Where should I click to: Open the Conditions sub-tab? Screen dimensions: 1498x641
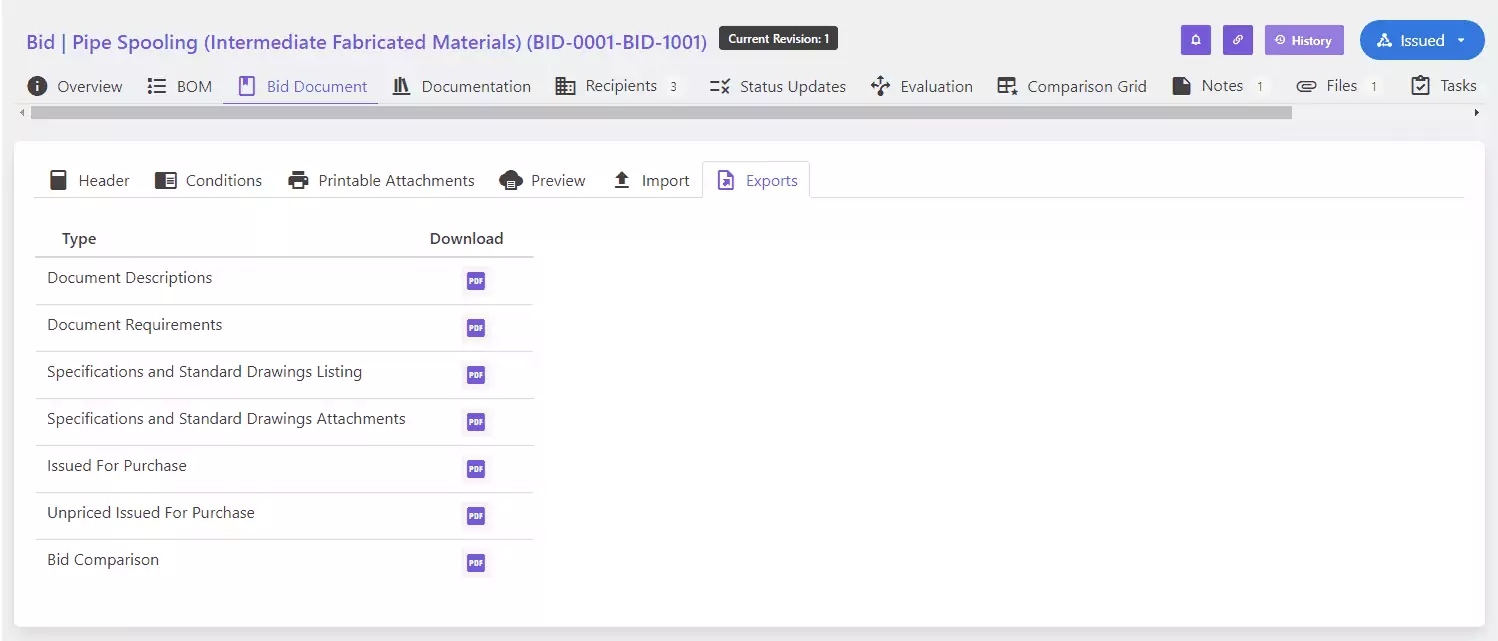tap(208, 180)
